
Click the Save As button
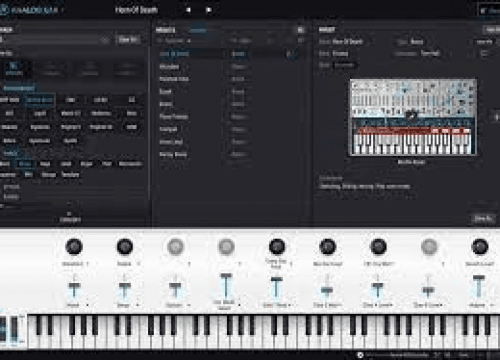(x=483, y=219)
